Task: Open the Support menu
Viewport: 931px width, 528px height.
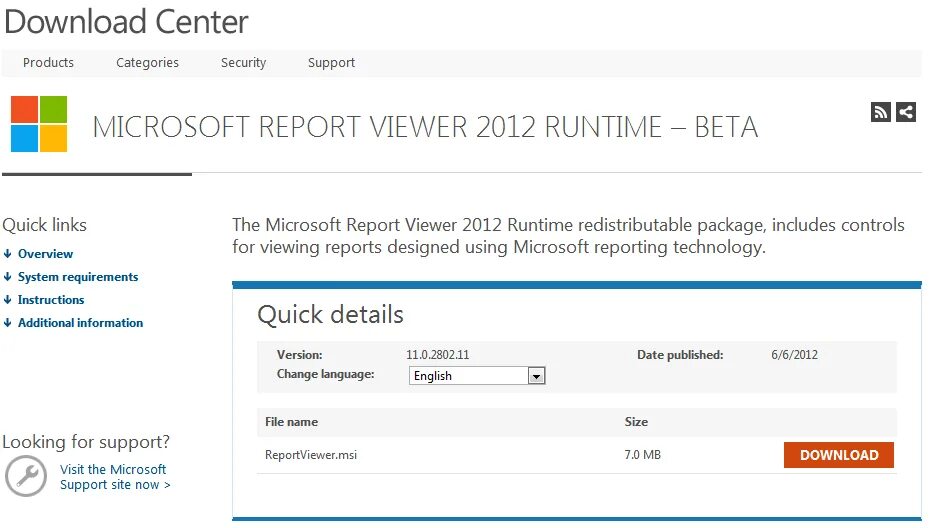Action: [331, 62]
